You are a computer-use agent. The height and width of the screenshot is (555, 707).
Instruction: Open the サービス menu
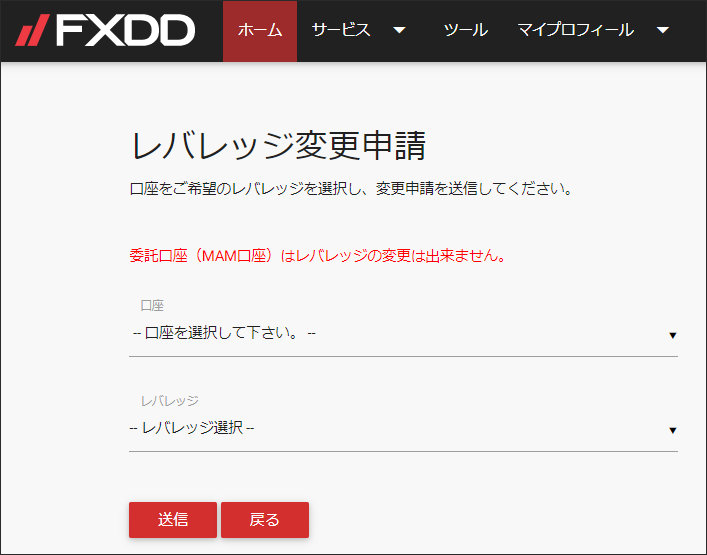[341, 30]
